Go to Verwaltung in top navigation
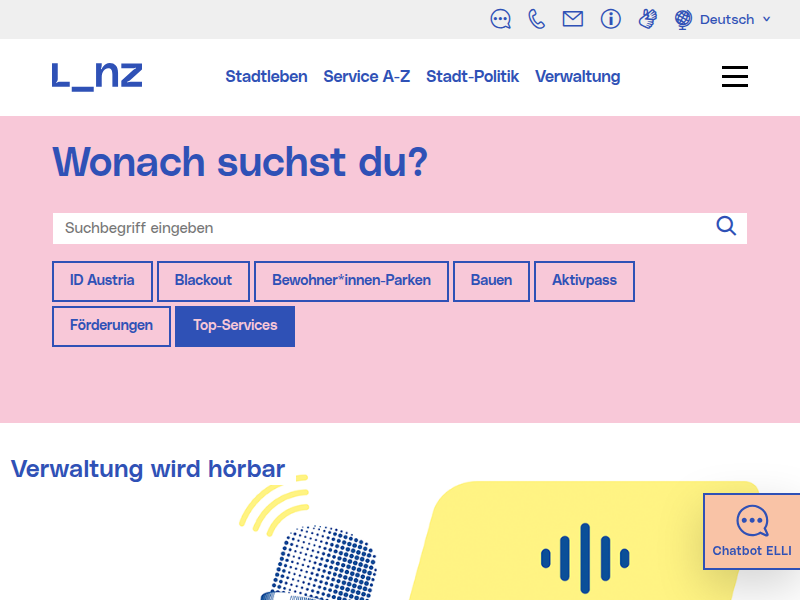Screen dimensions: 800x600 click(x=577, y=77)
